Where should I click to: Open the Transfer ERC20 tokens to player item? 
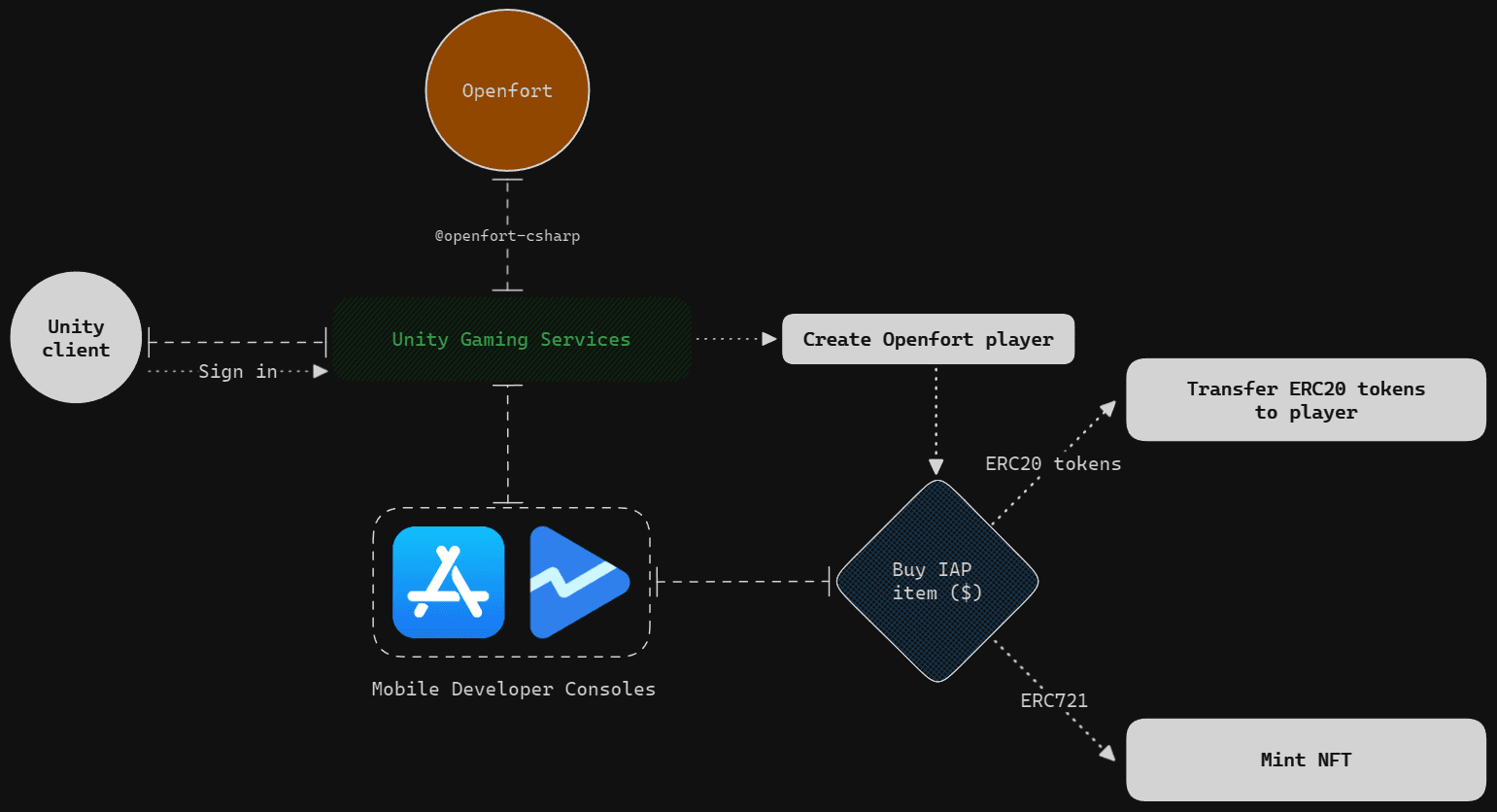(x=1305, y=399)
